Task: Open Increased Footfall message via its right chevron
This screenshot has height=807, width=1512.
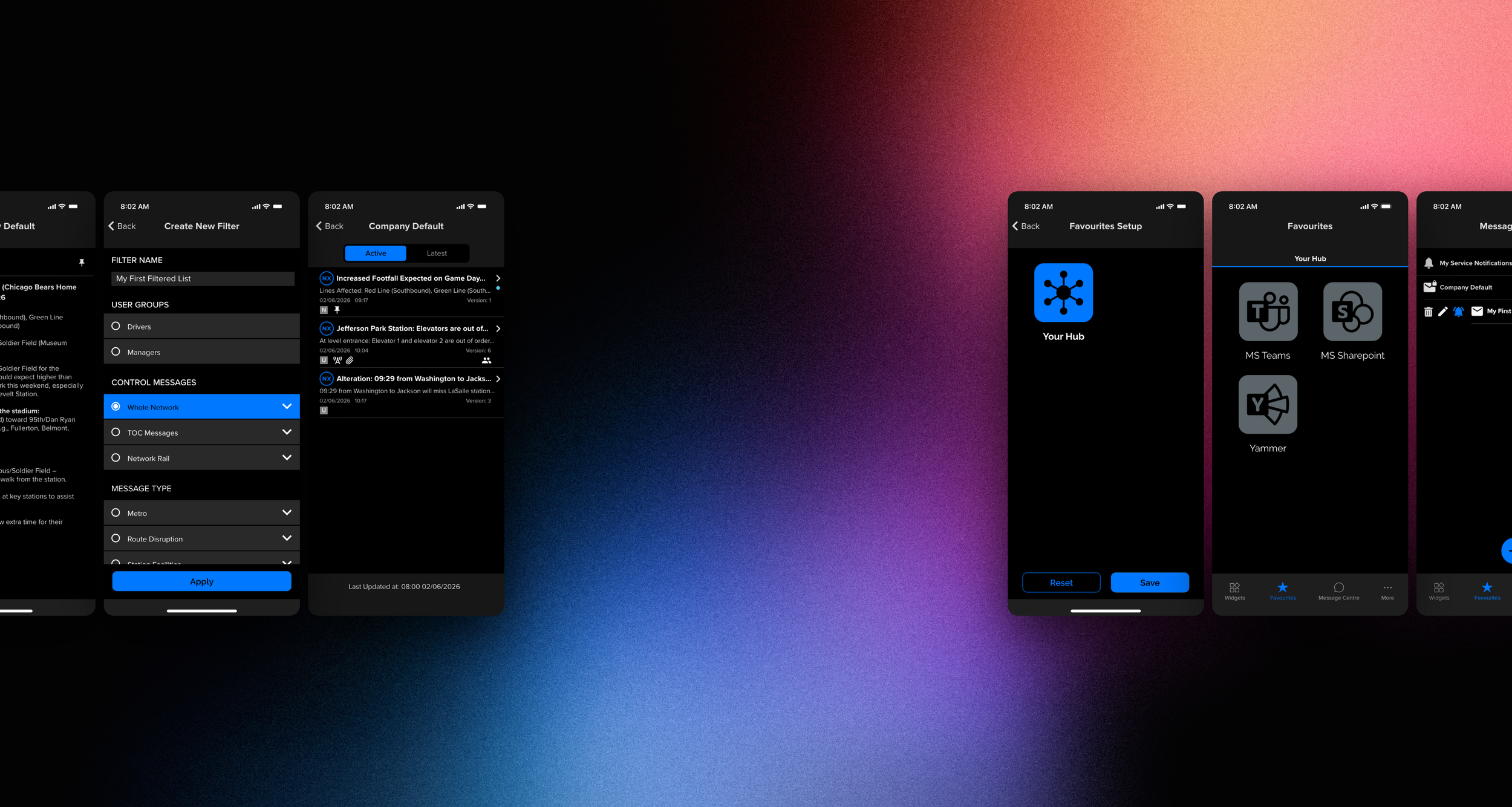Action: (x=498, y=278)
